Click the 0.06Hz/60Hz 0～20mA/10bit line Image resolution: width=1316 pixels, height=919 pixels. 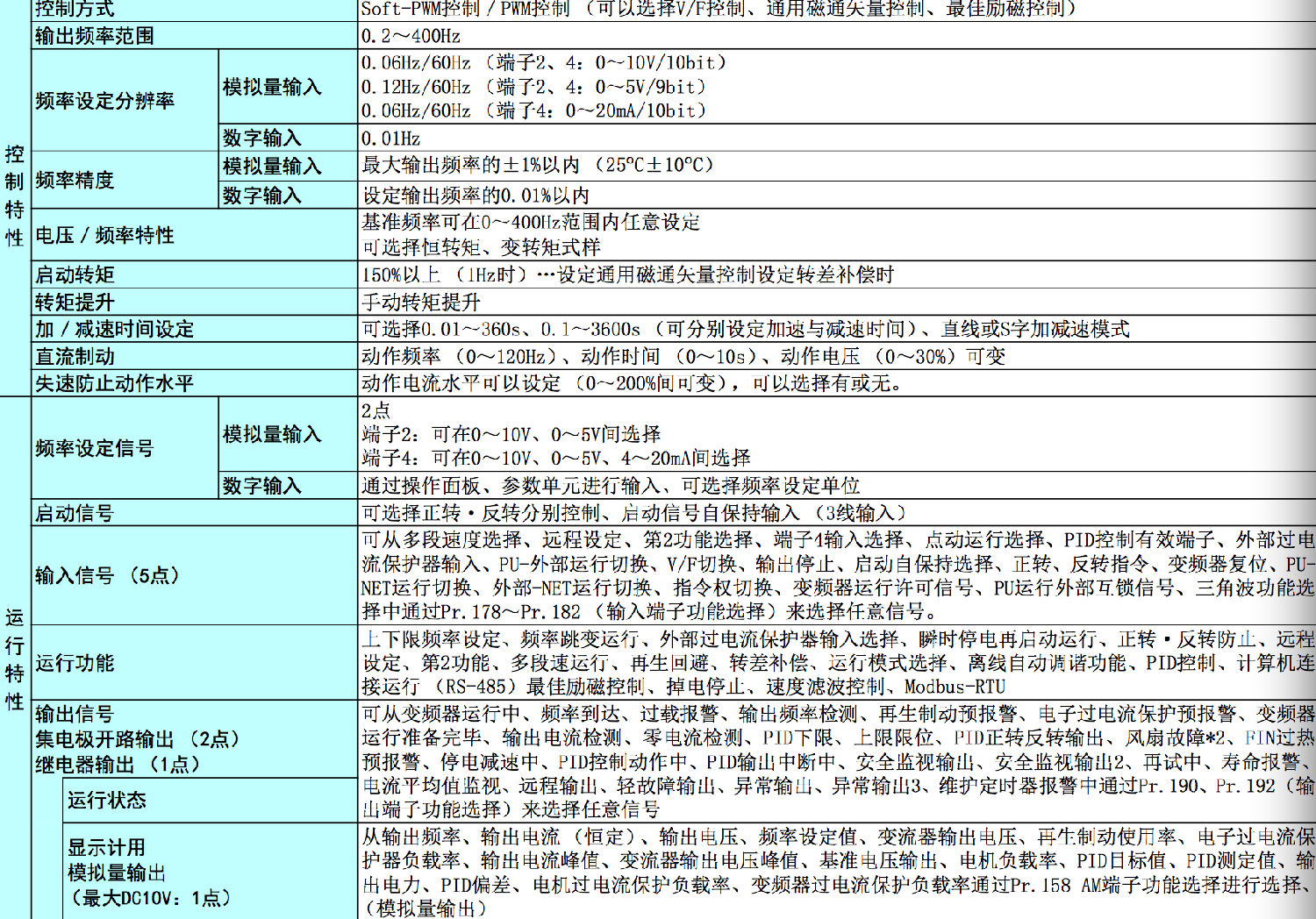point(533,110)
